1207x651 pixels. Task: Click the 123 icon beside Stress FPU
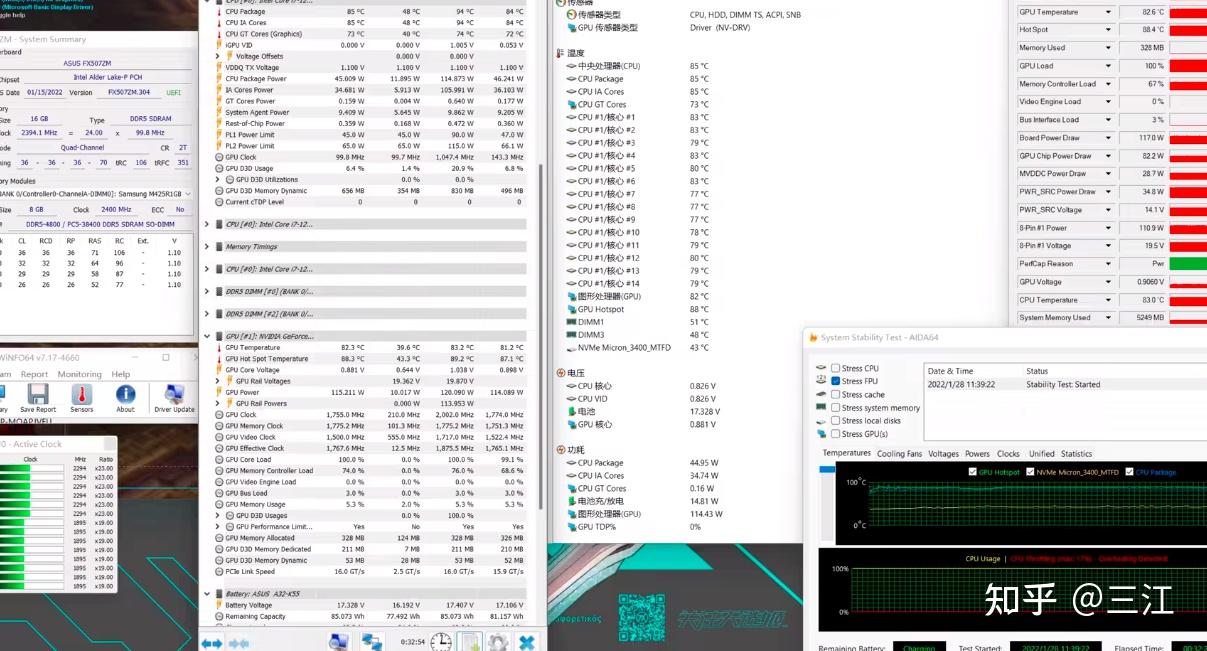[x=822, y=381]
